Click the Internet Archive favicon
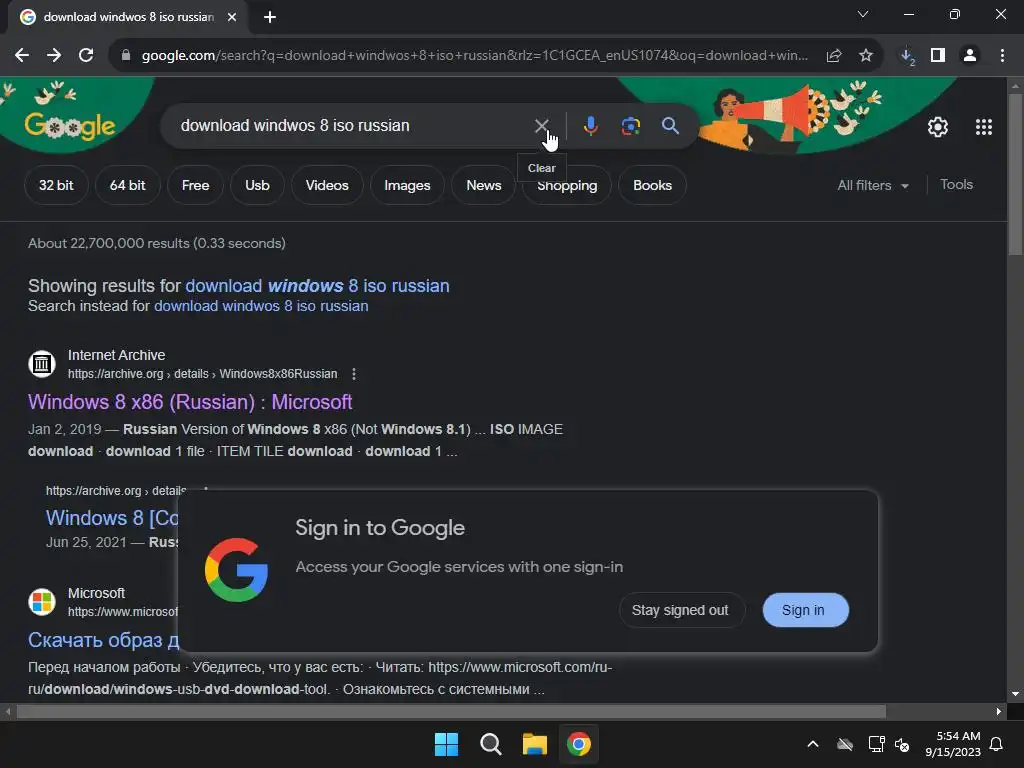The height and width of the screenshot is (768, 1024). tap(42, 364)
